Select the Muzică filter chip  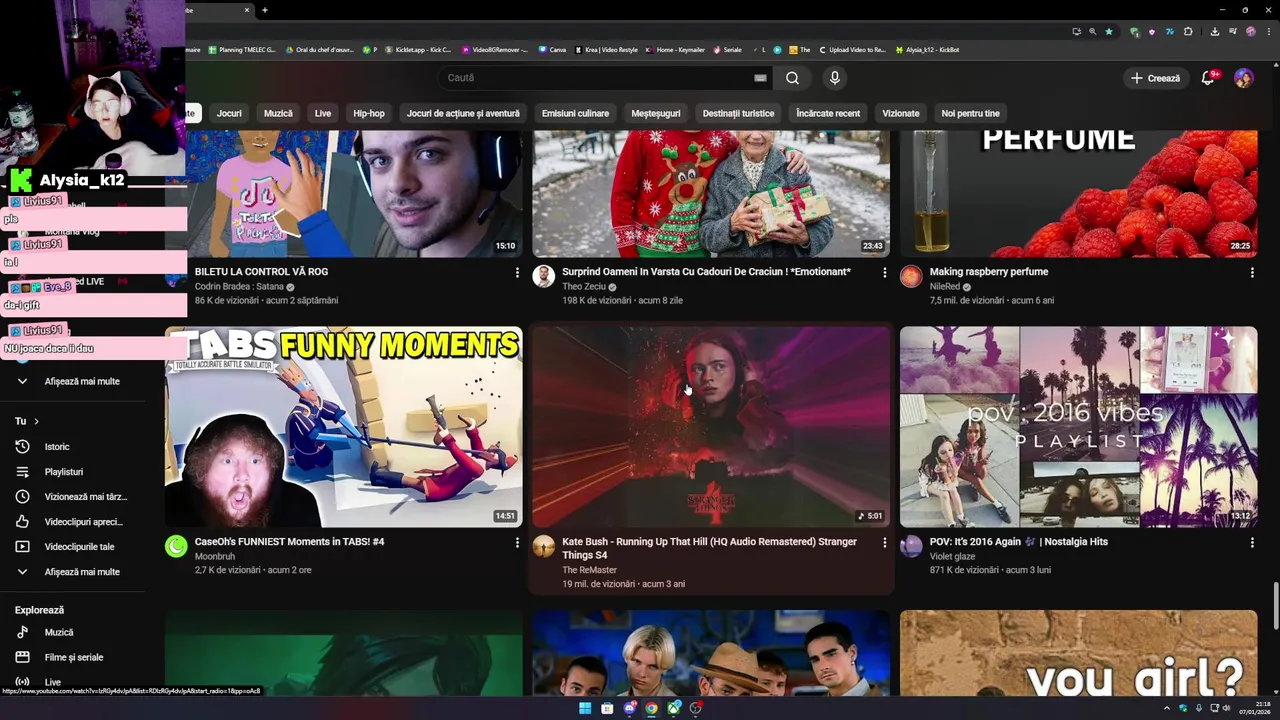coord(278,113)
